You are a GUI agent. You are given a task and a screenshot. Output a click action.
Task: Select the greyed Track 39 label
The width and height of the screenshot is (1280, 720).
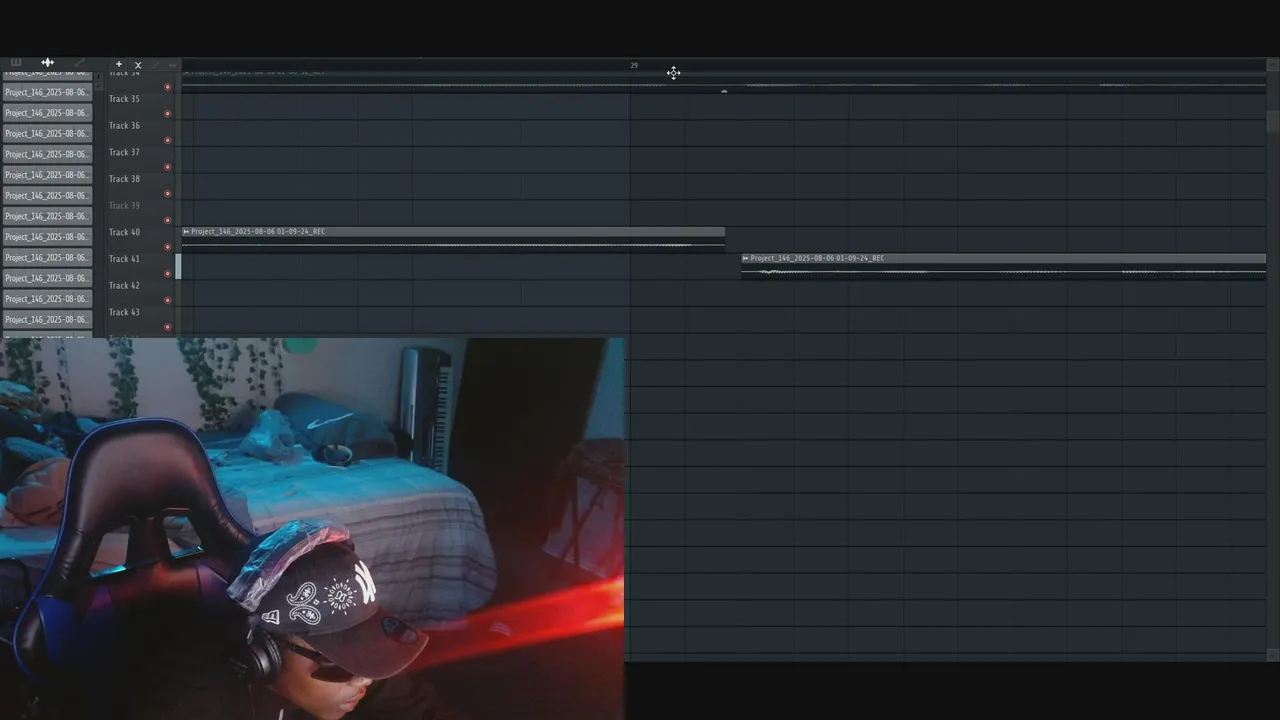click(x=124, y=206)
